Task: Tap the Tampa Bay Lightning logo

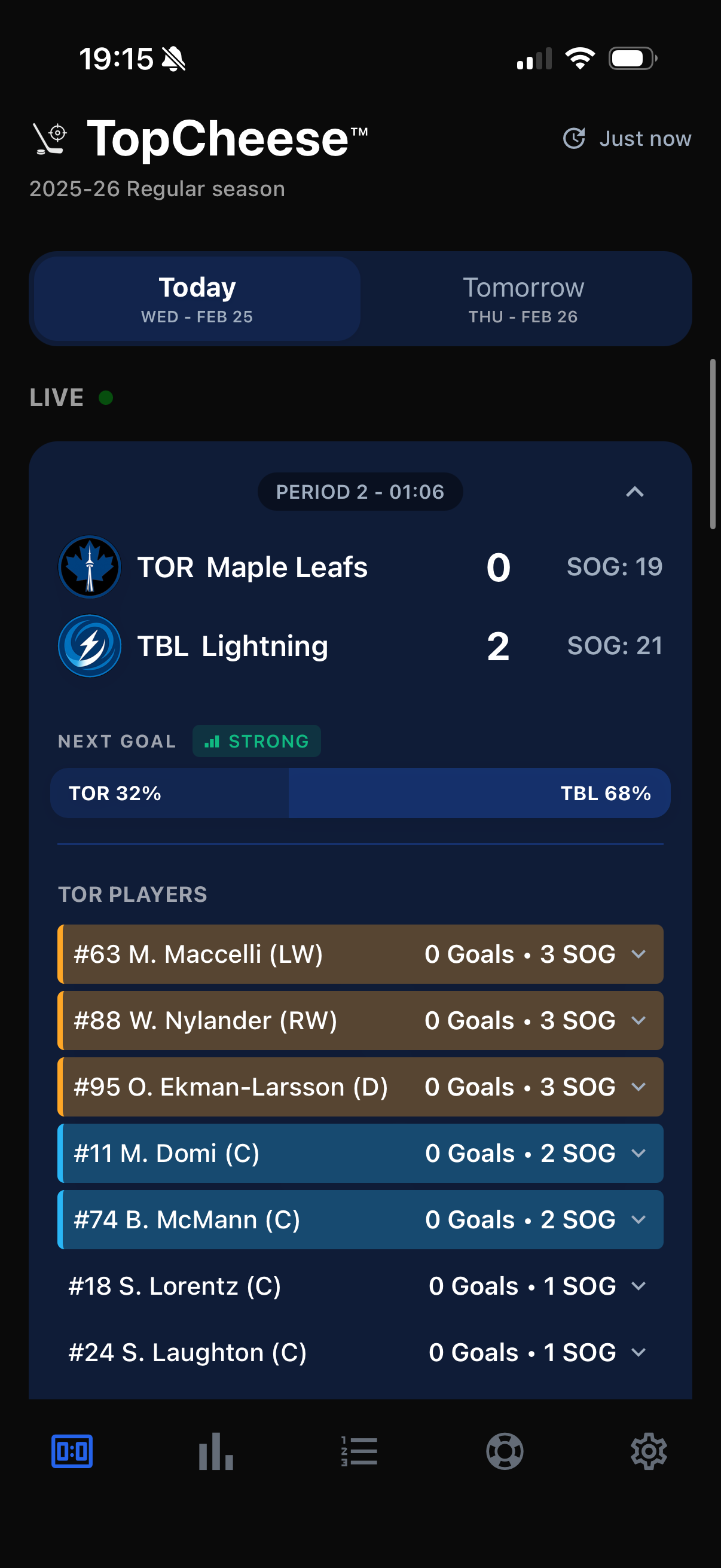Action: tap(90, 646)
